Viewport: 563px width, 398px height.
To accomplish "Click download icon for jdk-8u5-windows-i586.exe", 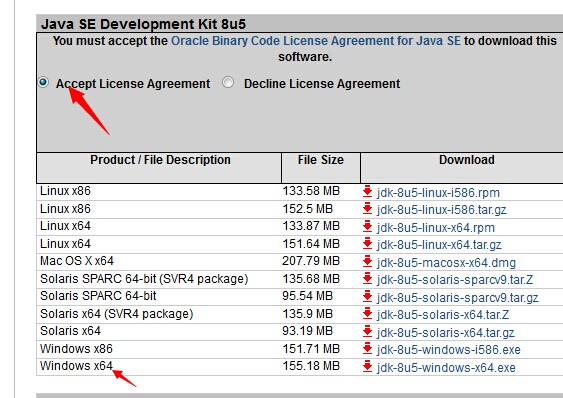I will point(367,348).
